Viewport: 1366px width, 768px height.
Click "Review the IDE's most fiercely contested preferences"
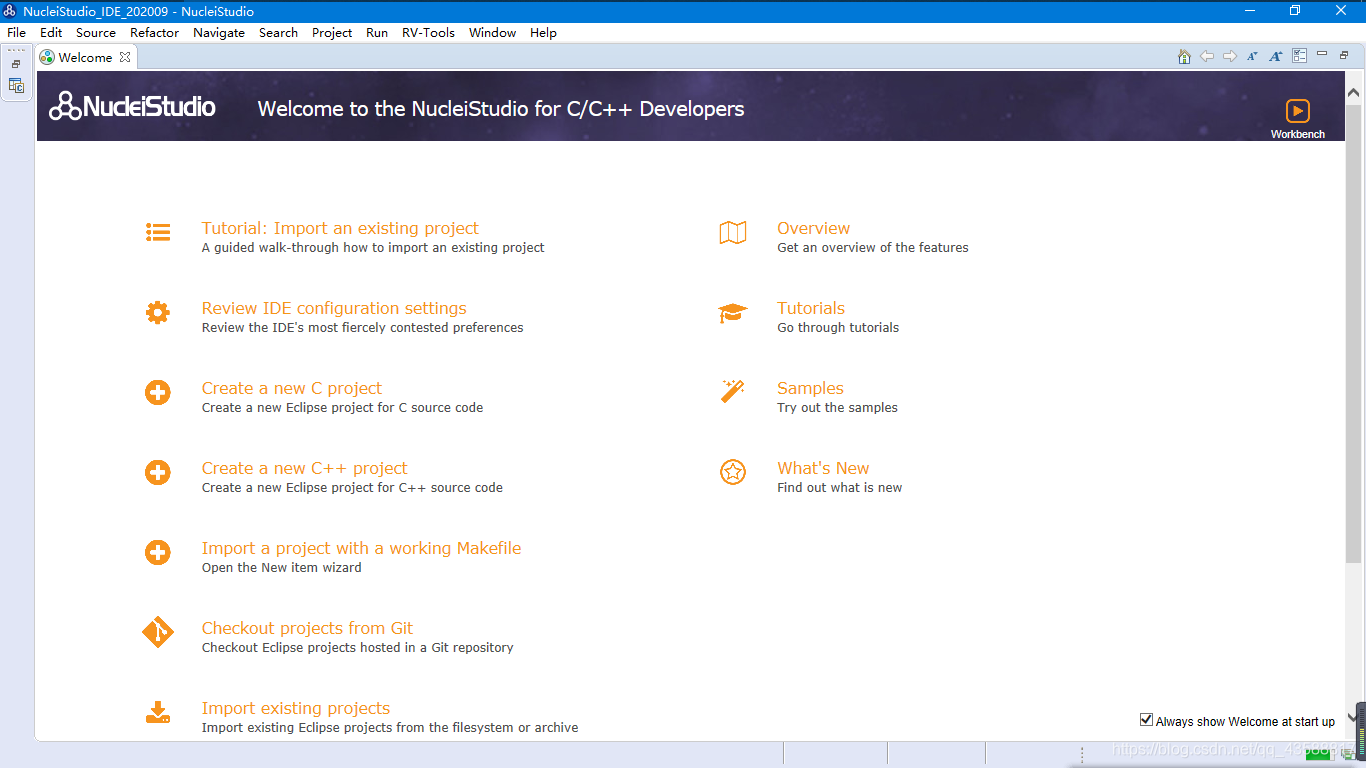pos(363,328)
